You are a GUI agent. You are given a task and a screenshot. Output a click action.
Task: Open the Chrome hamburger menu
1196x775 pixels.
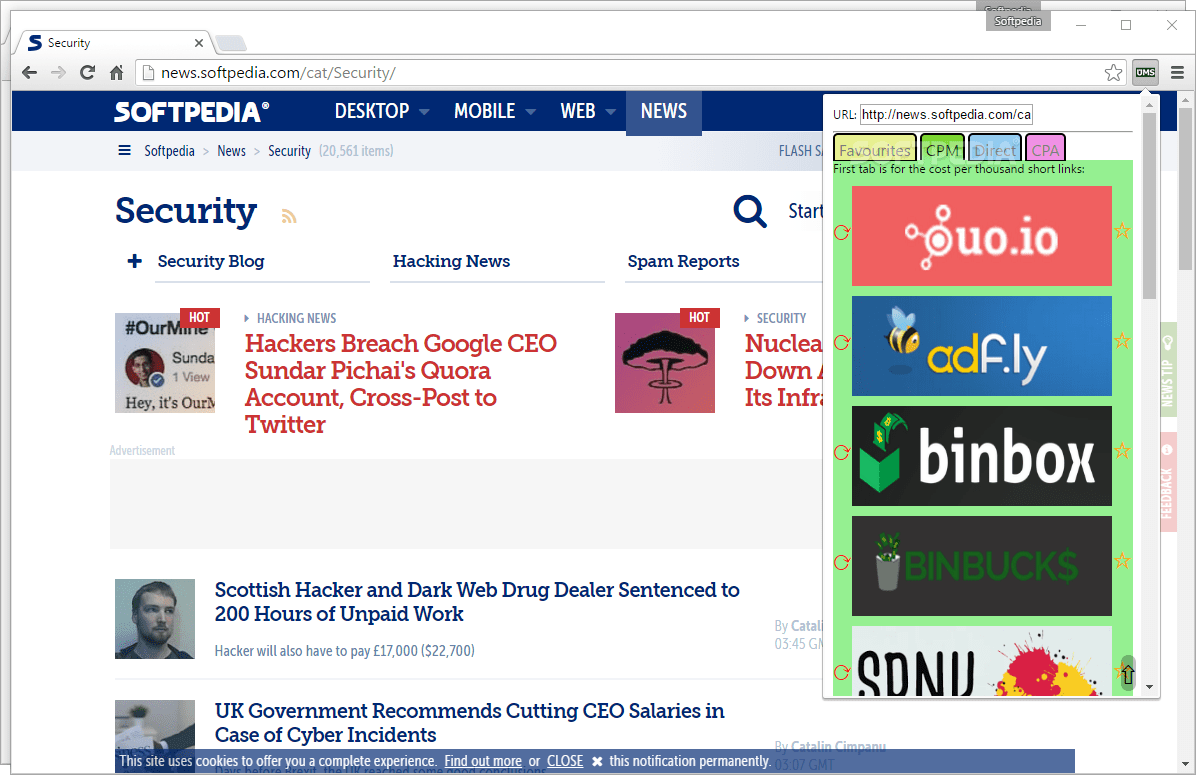[x=1177, y=72]
